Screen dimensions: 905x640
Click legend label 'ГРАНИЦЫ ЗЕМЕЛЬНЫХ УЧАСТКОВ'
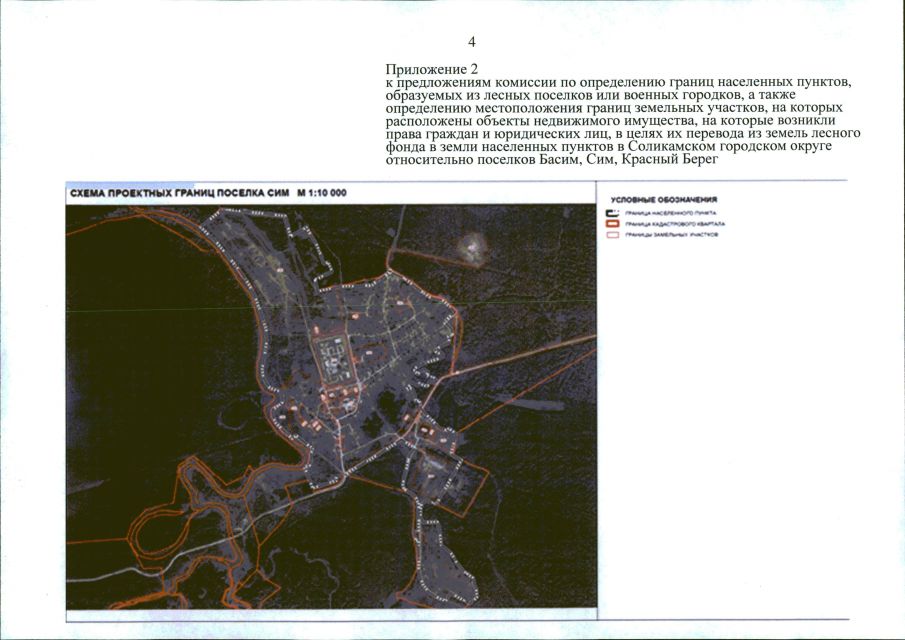pos(672,235)
